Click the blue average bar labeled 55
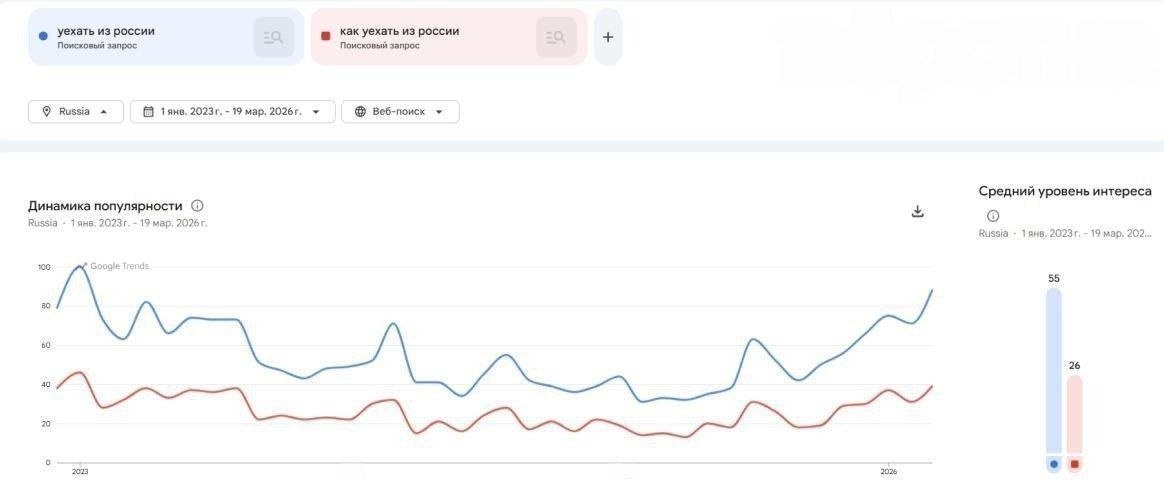Image resolution: width=1164 pixels, height=496 pixels. coord(1053,371)
